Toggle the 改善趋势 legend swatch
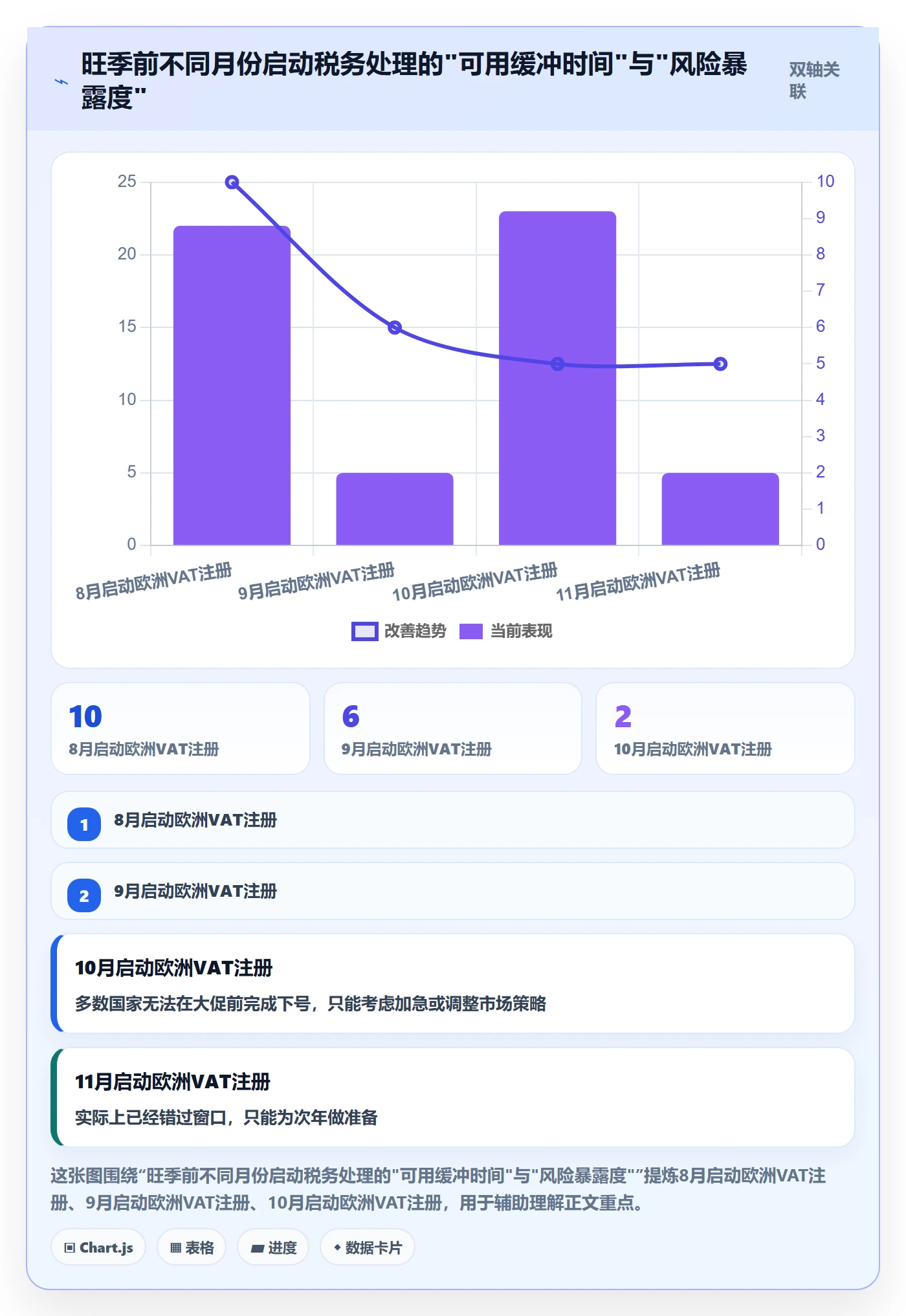 point(364,631)
